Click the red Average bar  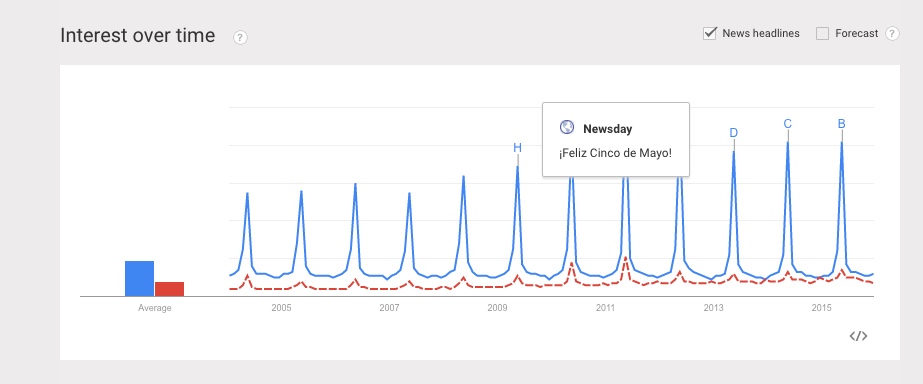click(x=170, y=289)
